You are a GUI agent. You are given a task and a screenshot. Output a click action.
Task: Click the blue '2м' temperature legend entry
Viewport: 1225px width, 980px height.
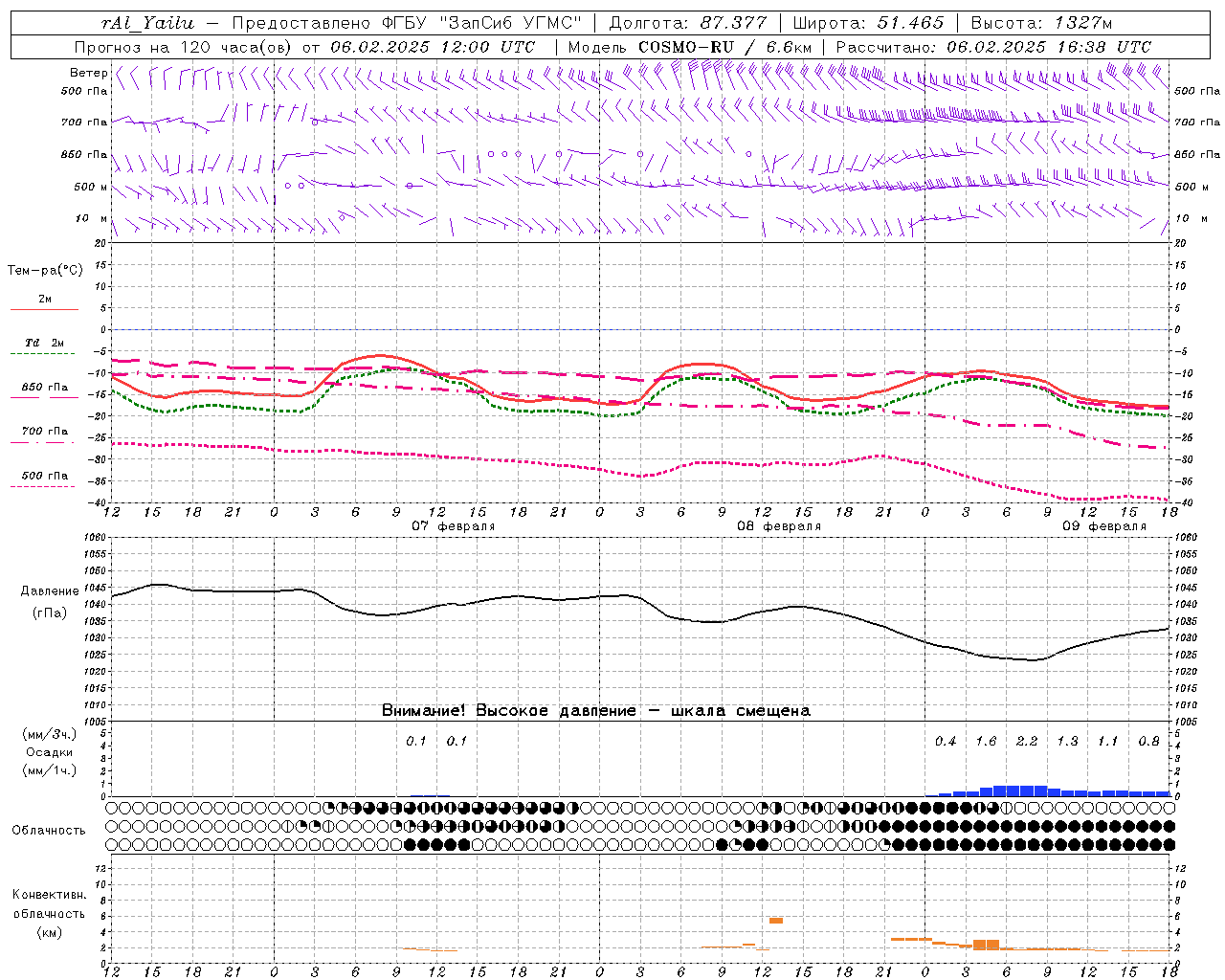pyautogui.click(x=45, y=300)
